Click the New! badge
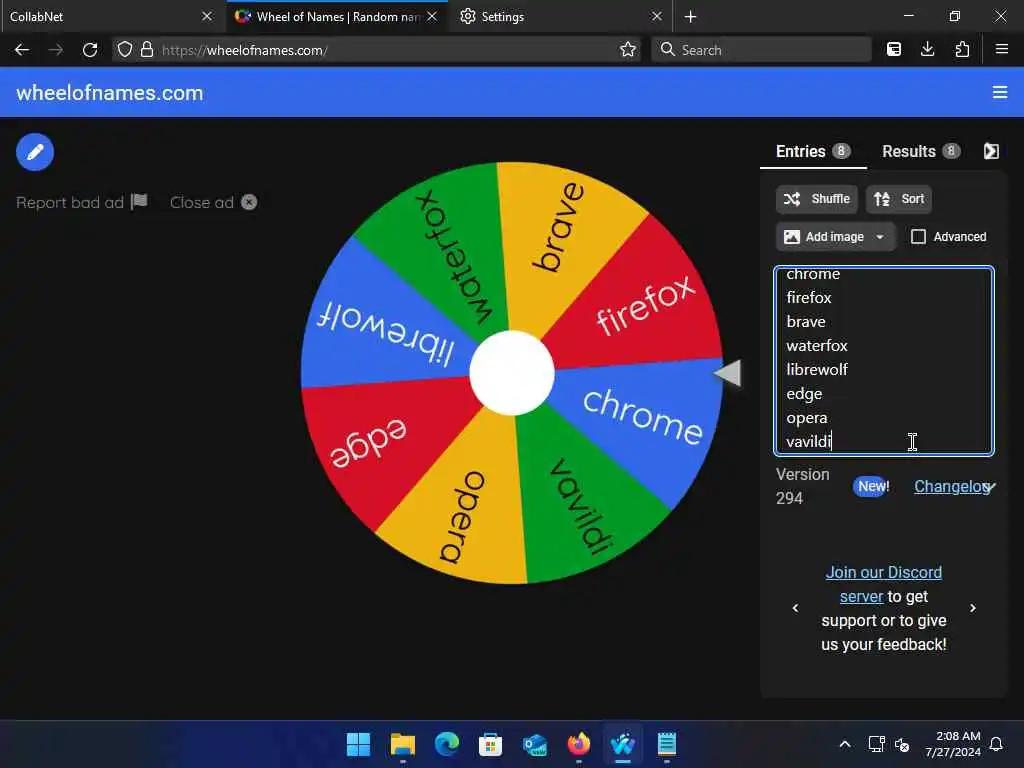The width and height of the screenshot is (1024, 768). (x=872, y=487)
